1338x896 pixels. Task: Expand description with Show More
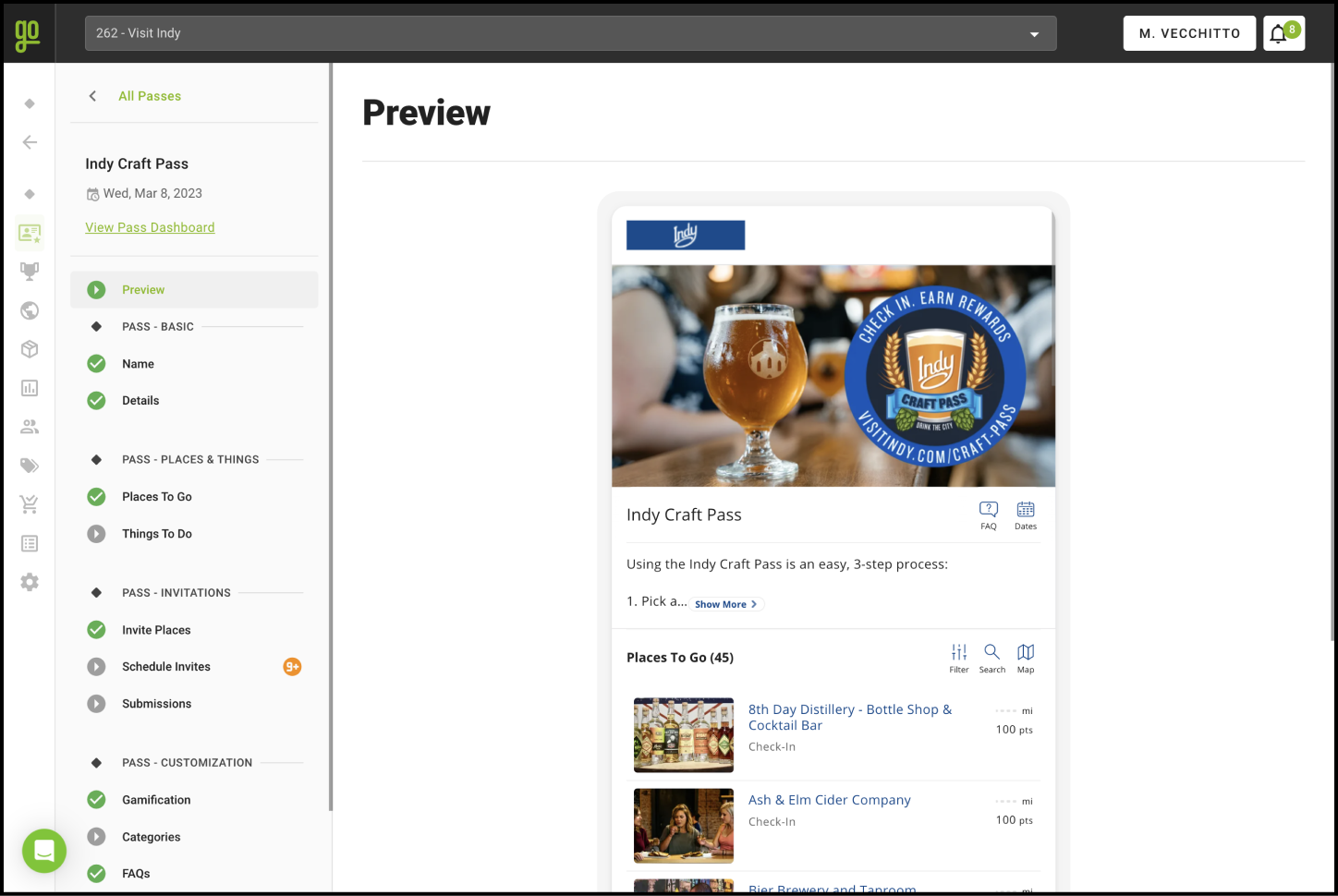click(726, 604)
